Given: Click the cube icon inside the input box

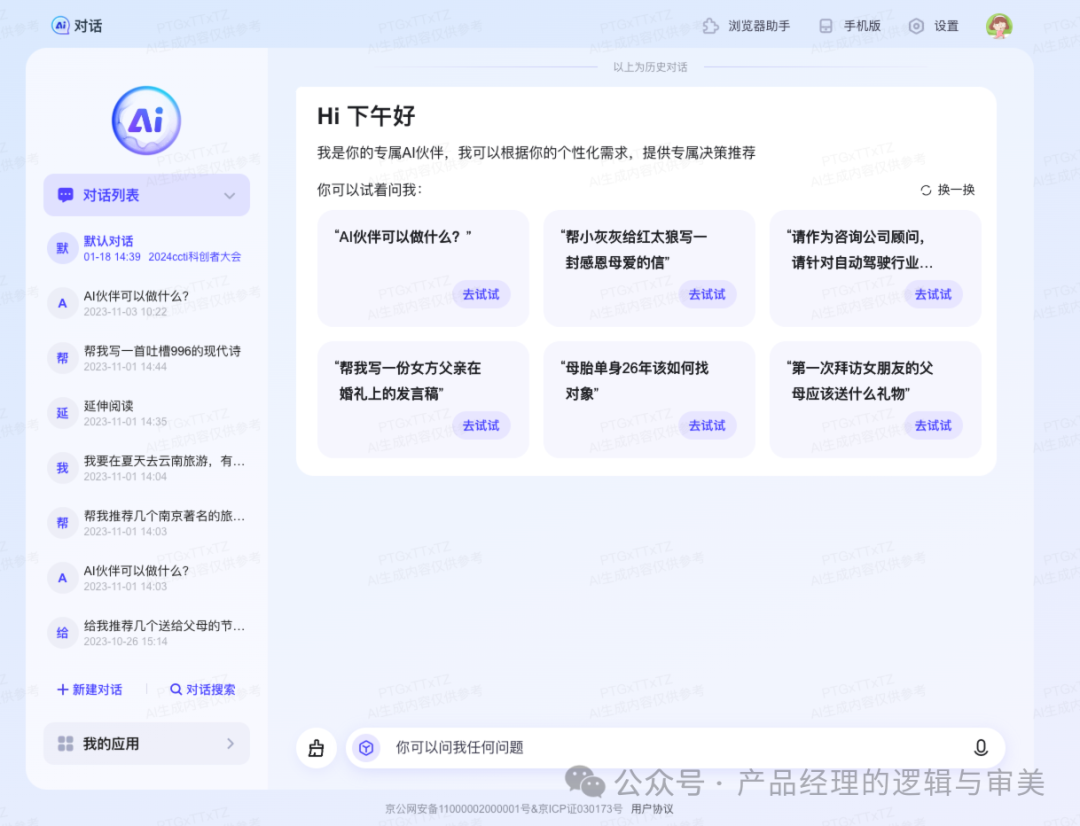Looking at the screenshot, I should pyautogui.click(x=366, y=747).
